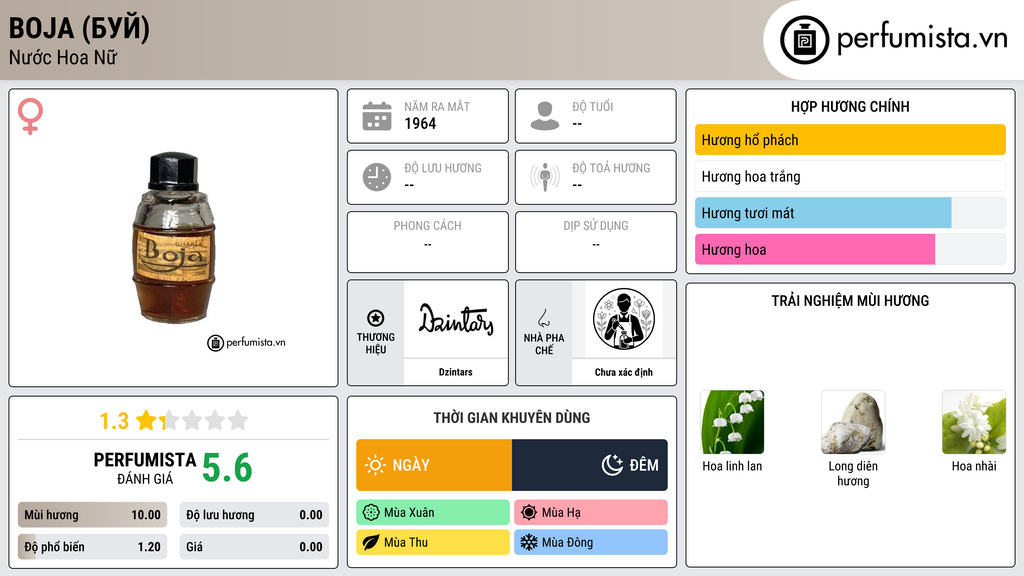Click the sun icon in Mùa Hạ
1024x576 pixels.
(x=529, y=513)
